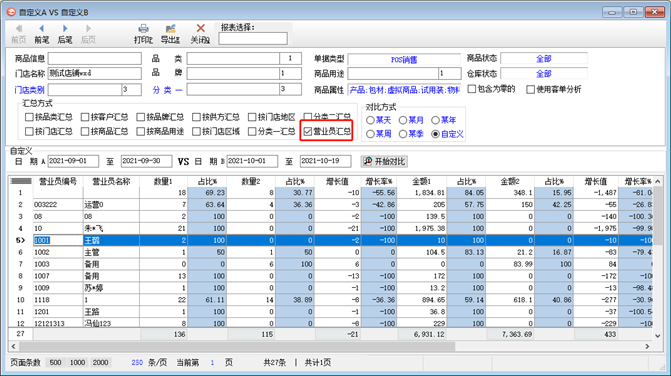
Task: Click the 商品用途 input field
Action: [x=393, y=74]
